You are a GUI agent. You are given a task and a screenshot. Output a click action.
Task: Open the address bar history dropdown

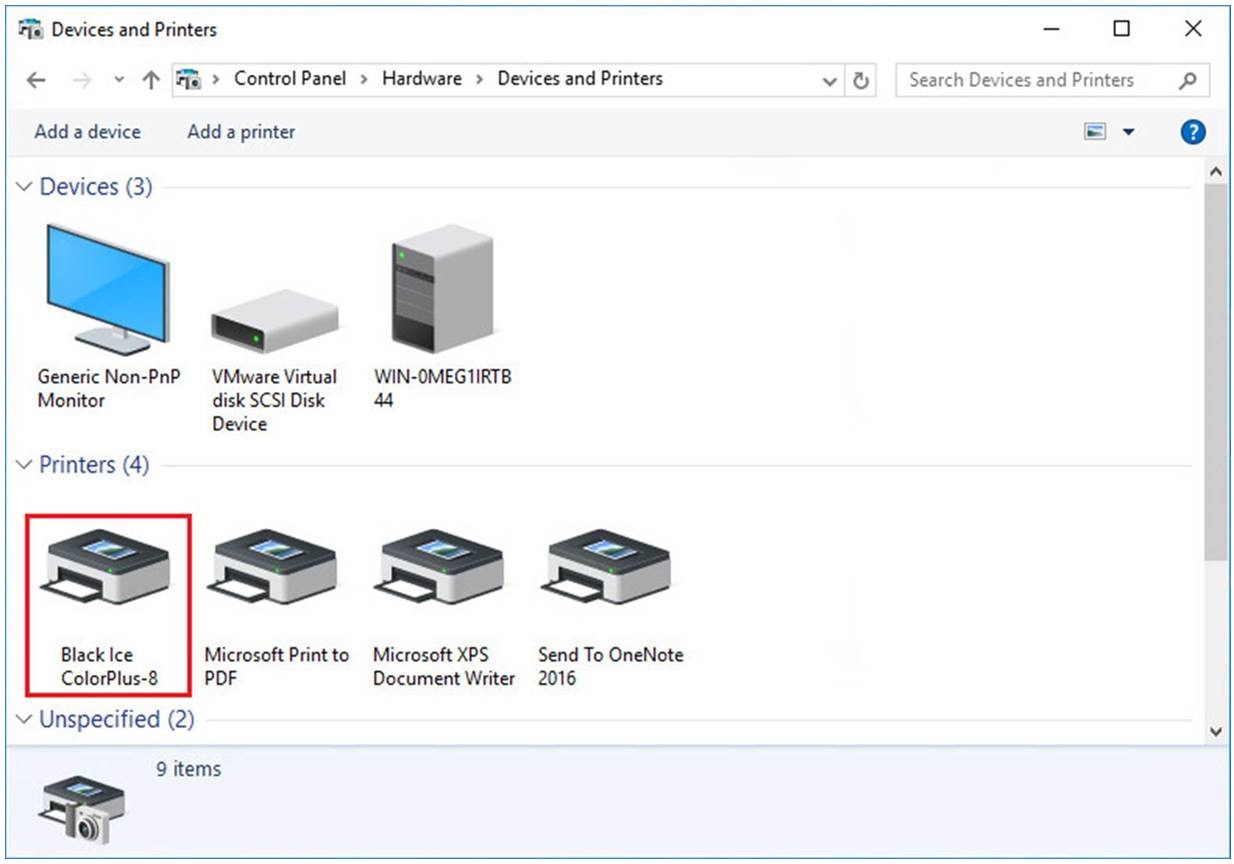(x=829, y=81)
